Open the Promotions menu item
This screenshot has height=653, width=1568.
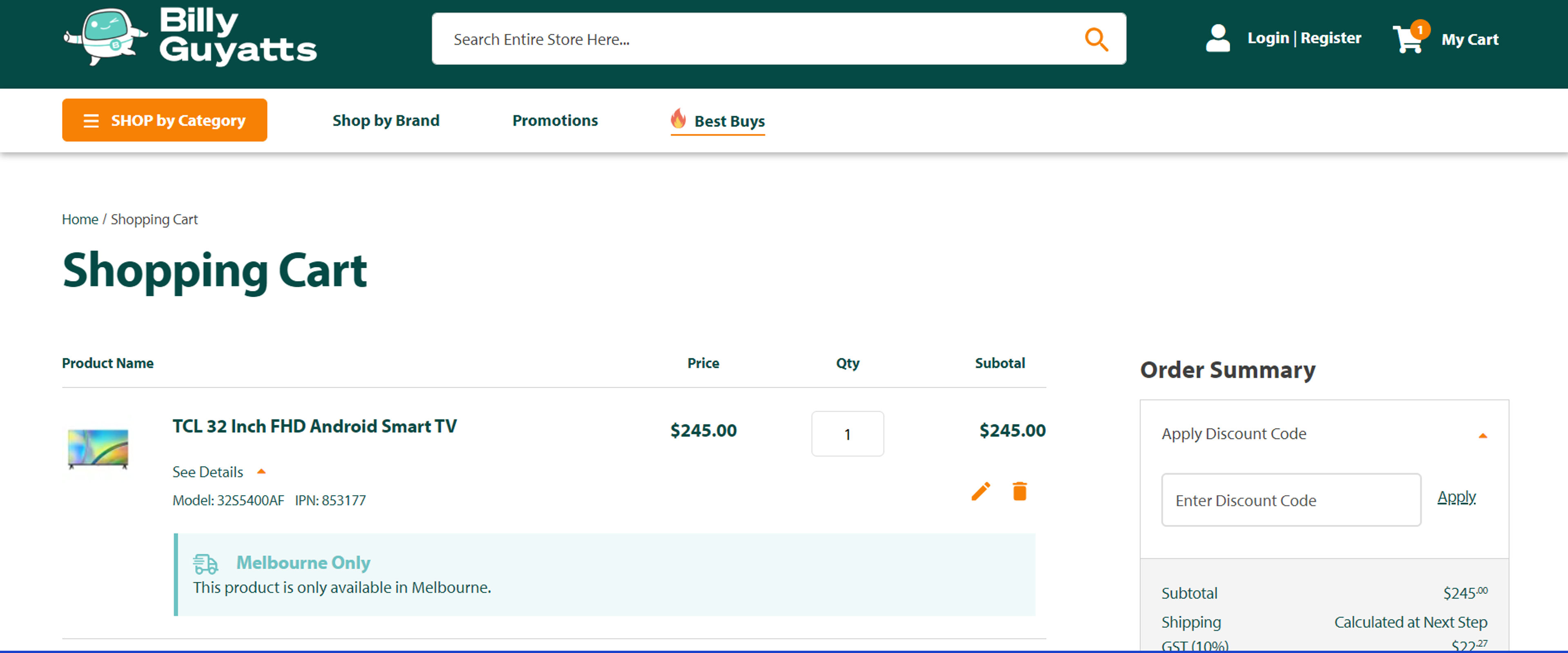(x=555, y=120)
